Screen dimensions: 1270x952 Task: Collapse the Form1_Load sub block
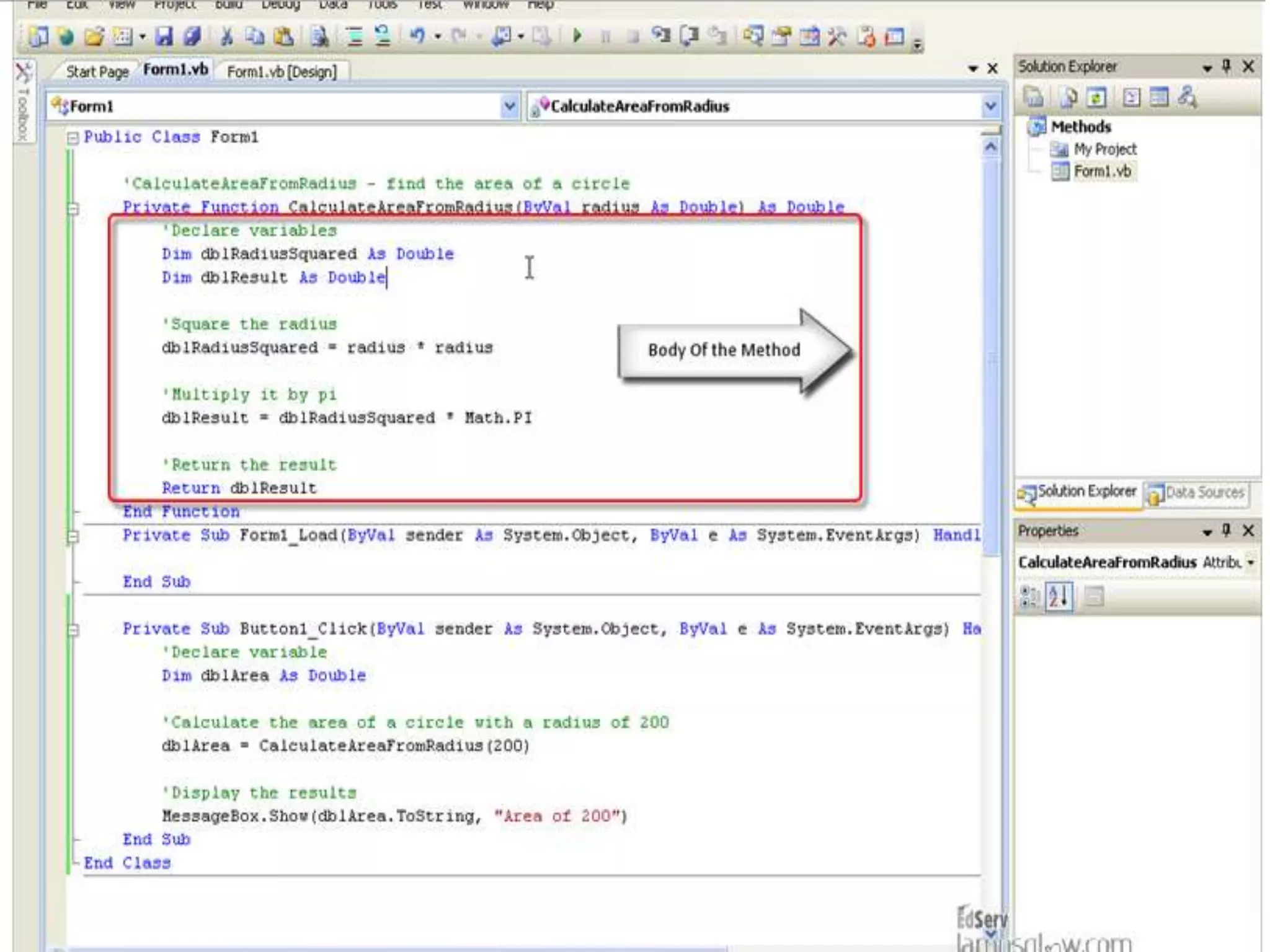[x=73, y=536]
